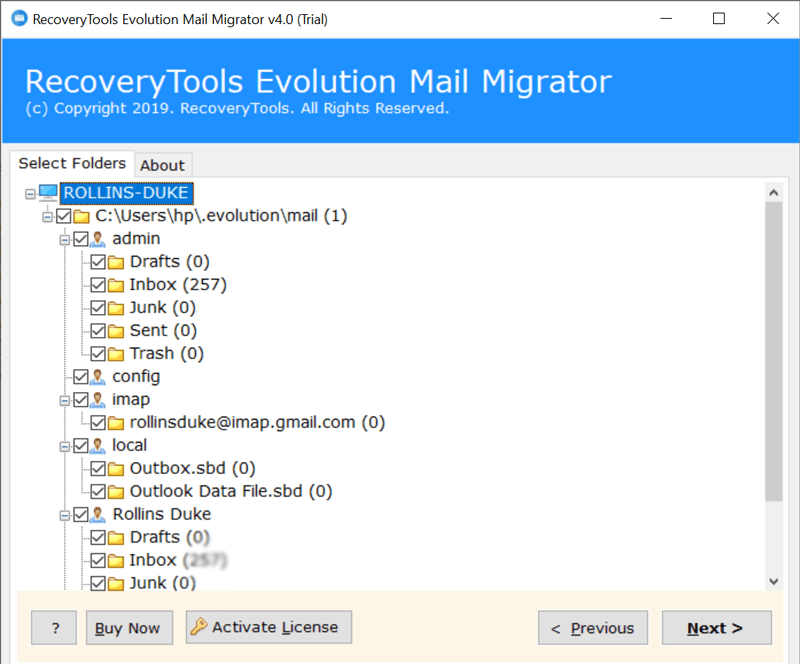Uncheck the imap account checkbox
The image size is (800, 664).
(81, 400)
